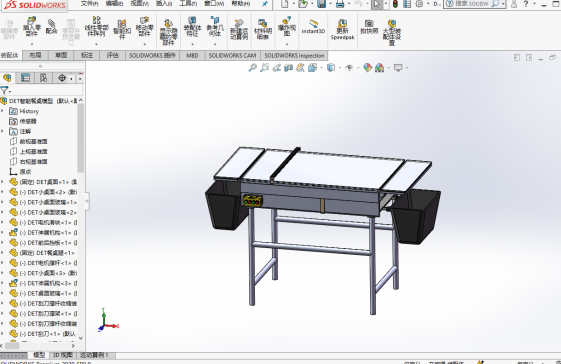Expand the History tree node
The height and width of the screenshot is (364, 561).
3,111
